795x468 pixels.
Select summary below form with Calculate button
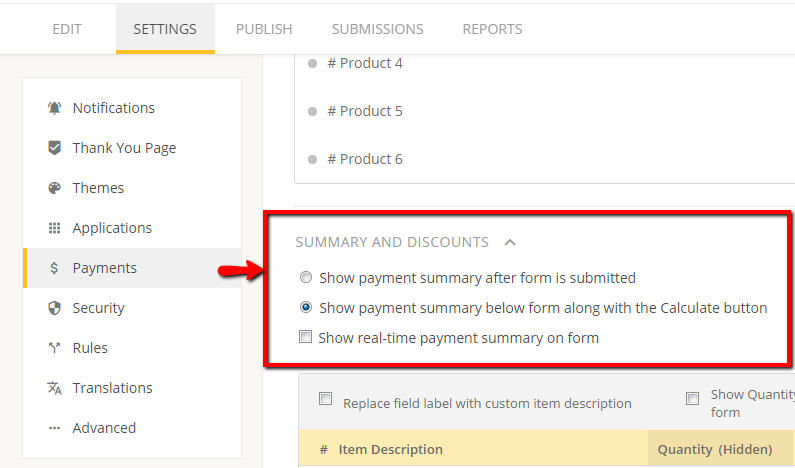point(306,307)
